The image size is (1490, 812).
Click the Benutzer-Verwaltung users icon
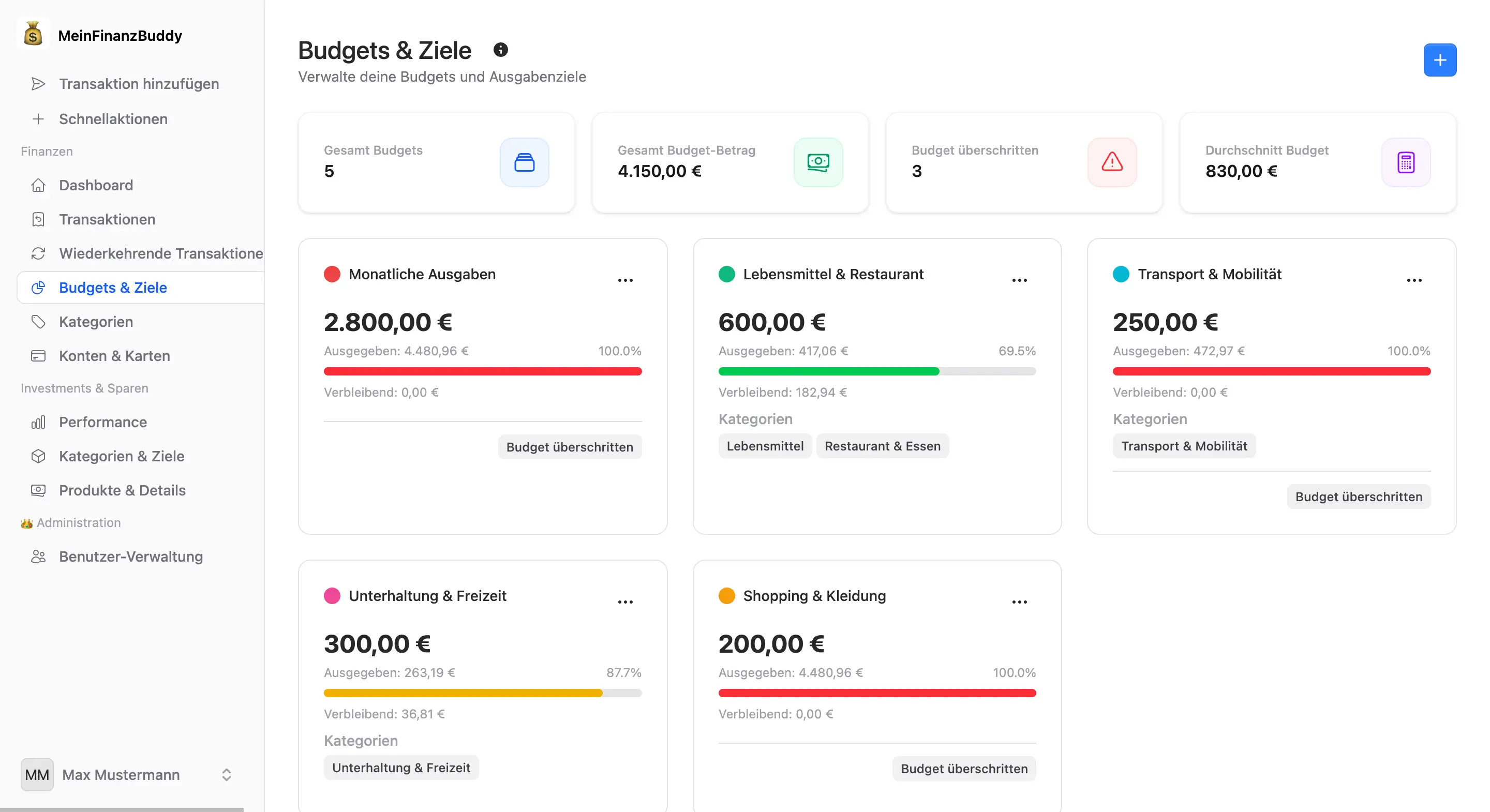coord(38,557)
